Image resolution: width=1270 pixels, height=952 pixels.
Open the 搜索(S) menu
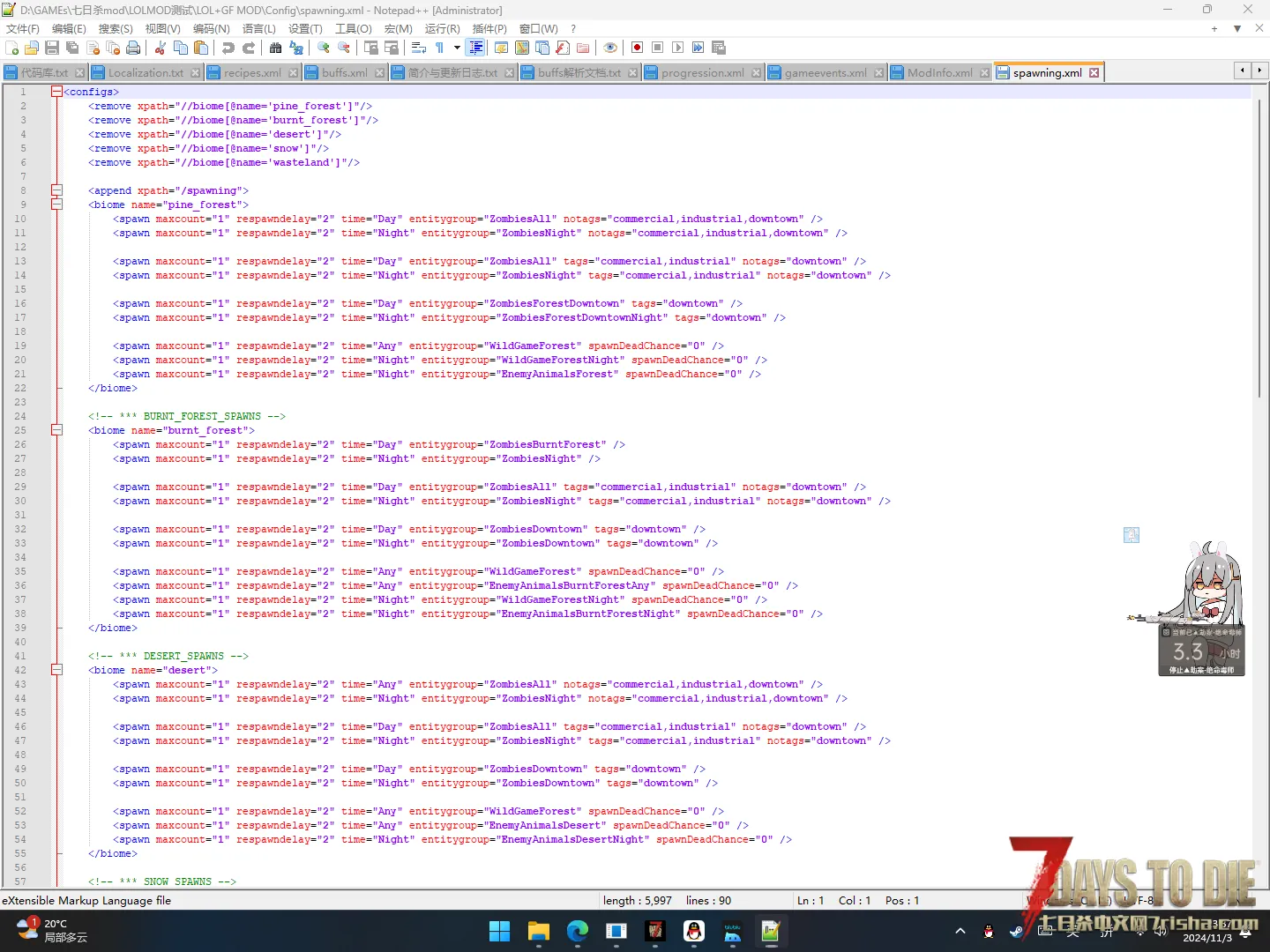coord(116,28)
